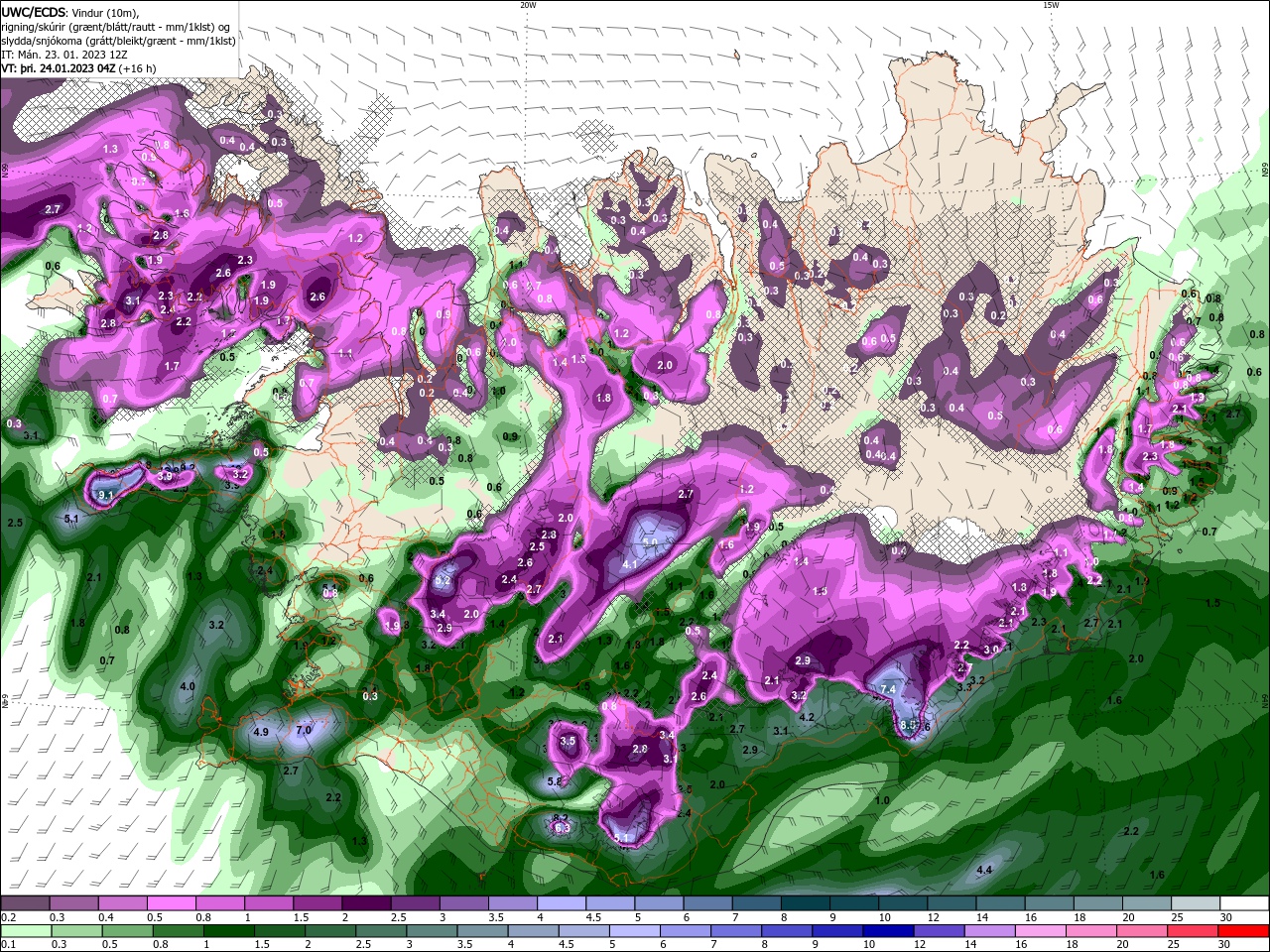Image resolution: width=1270 pixels, height=952 pixels.
Task: Click the 20W longitude label
Action: pos(528,5)
